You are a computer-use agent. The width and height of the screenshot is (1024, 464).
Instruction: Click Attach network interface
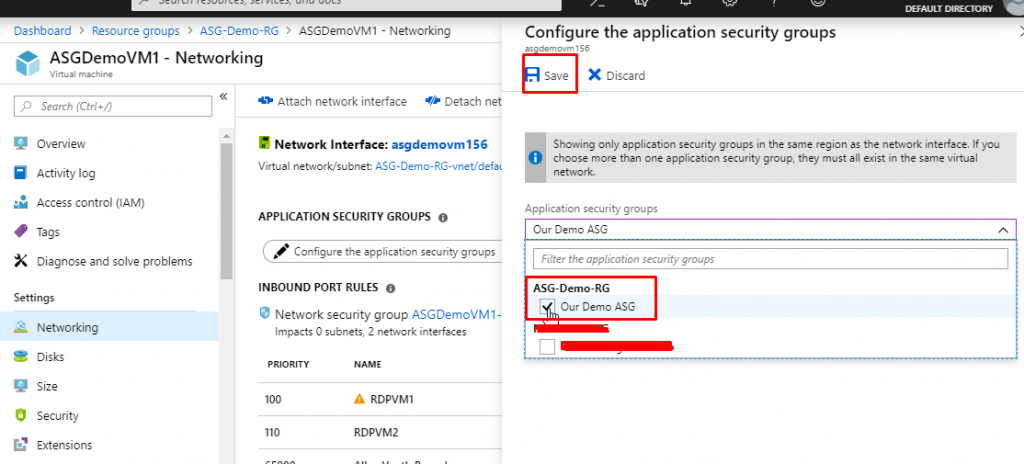tap(332, 101)
